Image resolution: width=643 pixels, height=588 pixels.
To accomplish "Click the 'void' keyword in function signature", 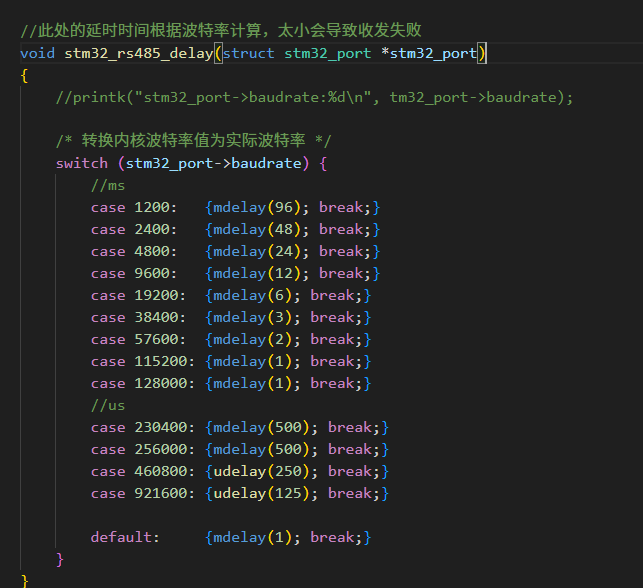I will point(37,53).
